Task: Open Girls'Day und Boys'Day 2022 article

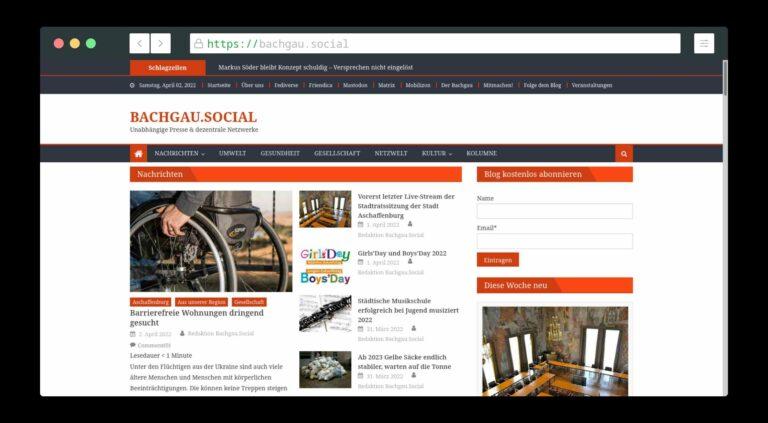Action: [x=402, y=253]
